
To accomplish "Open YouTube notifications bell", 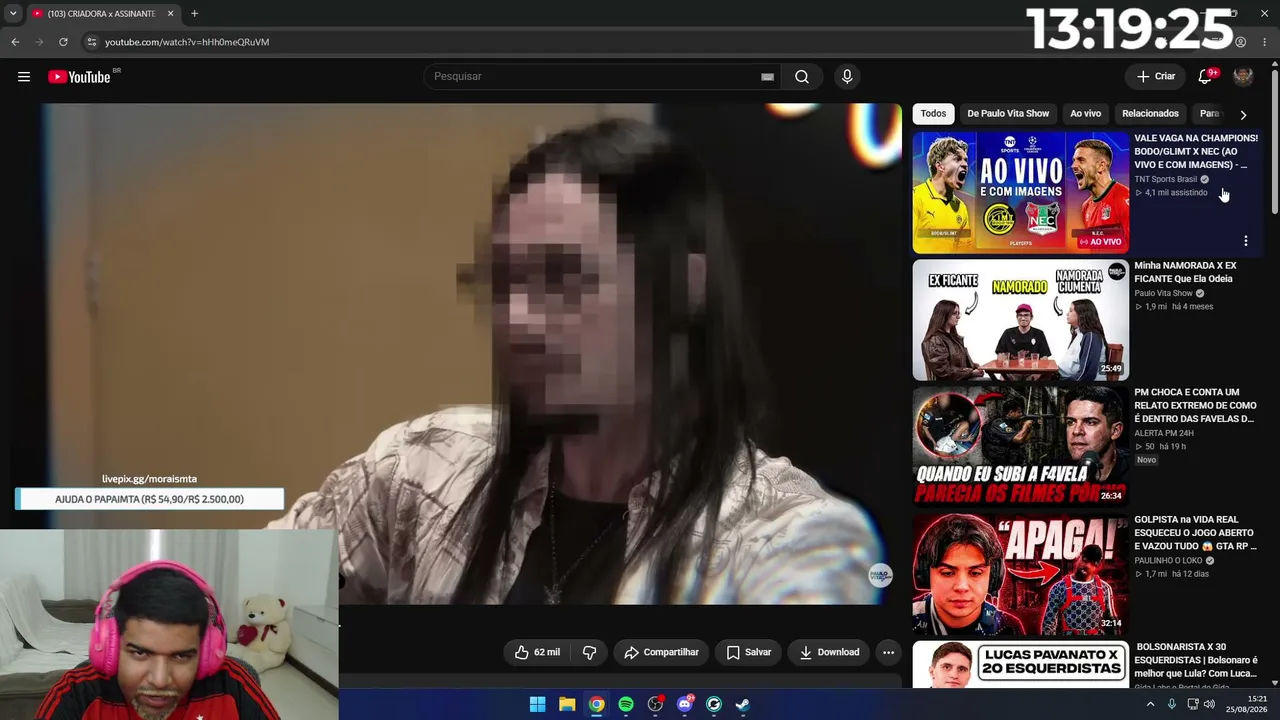I will pyautogui.click(x=1206, y=77).
